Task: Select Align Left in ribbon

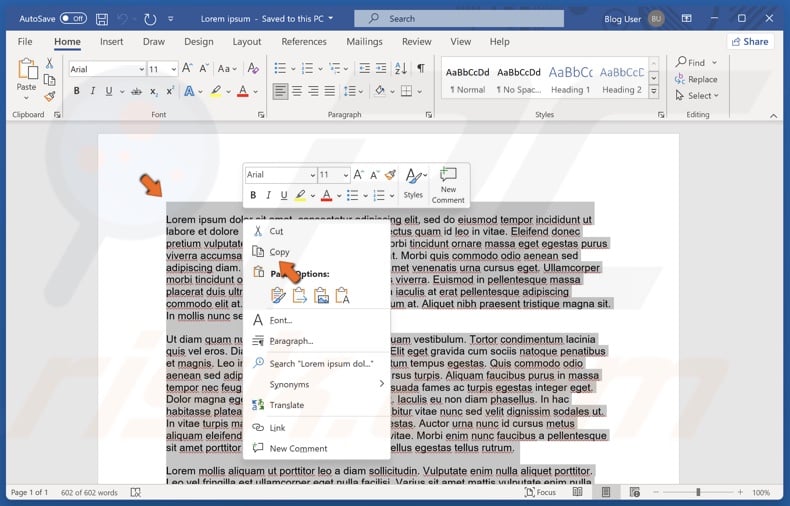Action: coord(281,91)
